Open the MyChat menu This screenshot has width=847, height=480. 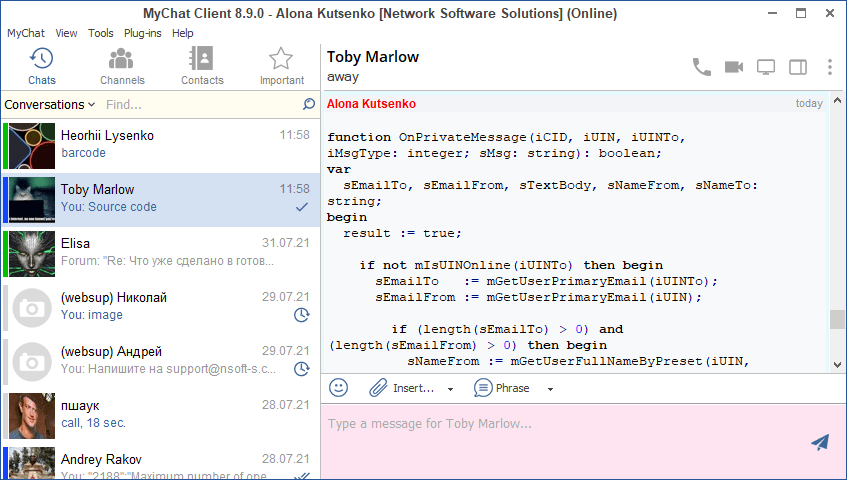(25, 33)
